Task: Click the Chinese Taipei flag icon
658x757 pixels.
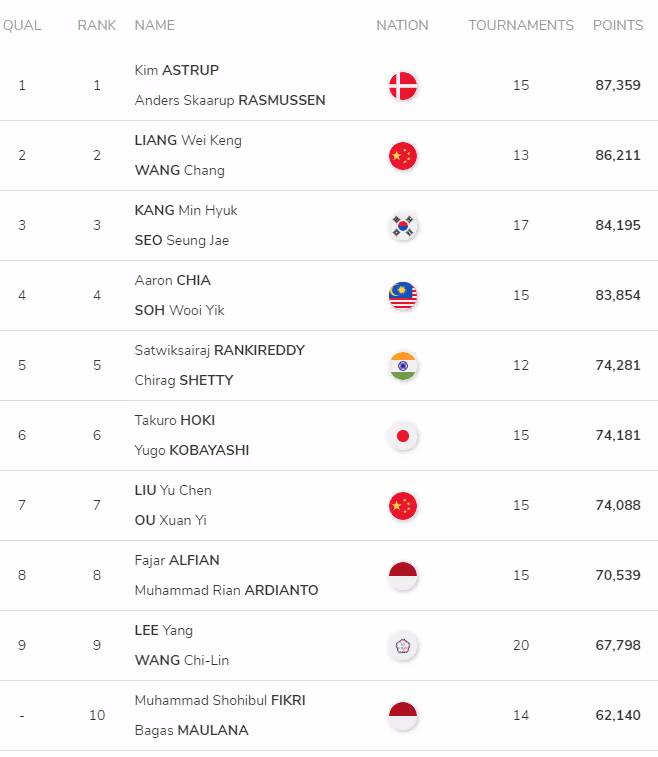Action: [403, 646]
